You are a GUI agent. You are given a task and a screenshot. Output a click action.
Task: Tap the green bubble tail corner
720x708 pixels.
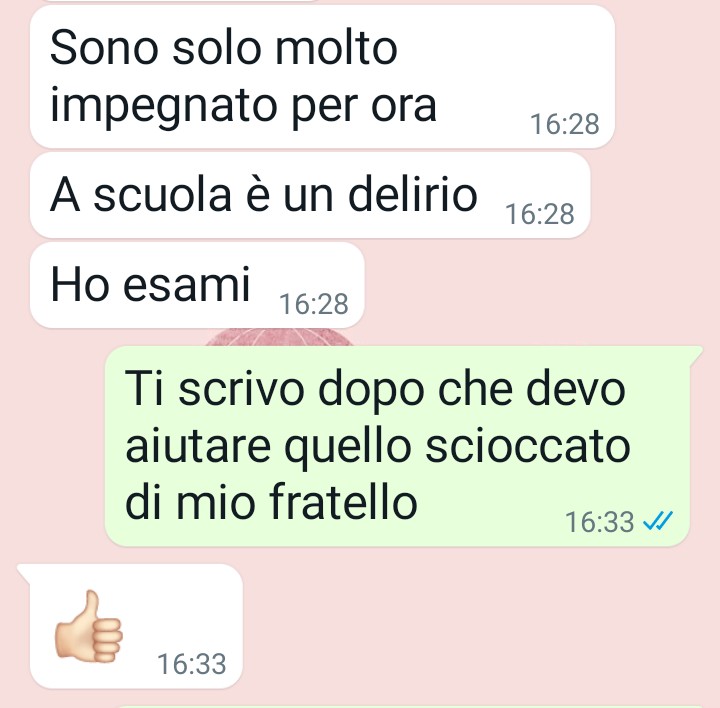696,354
